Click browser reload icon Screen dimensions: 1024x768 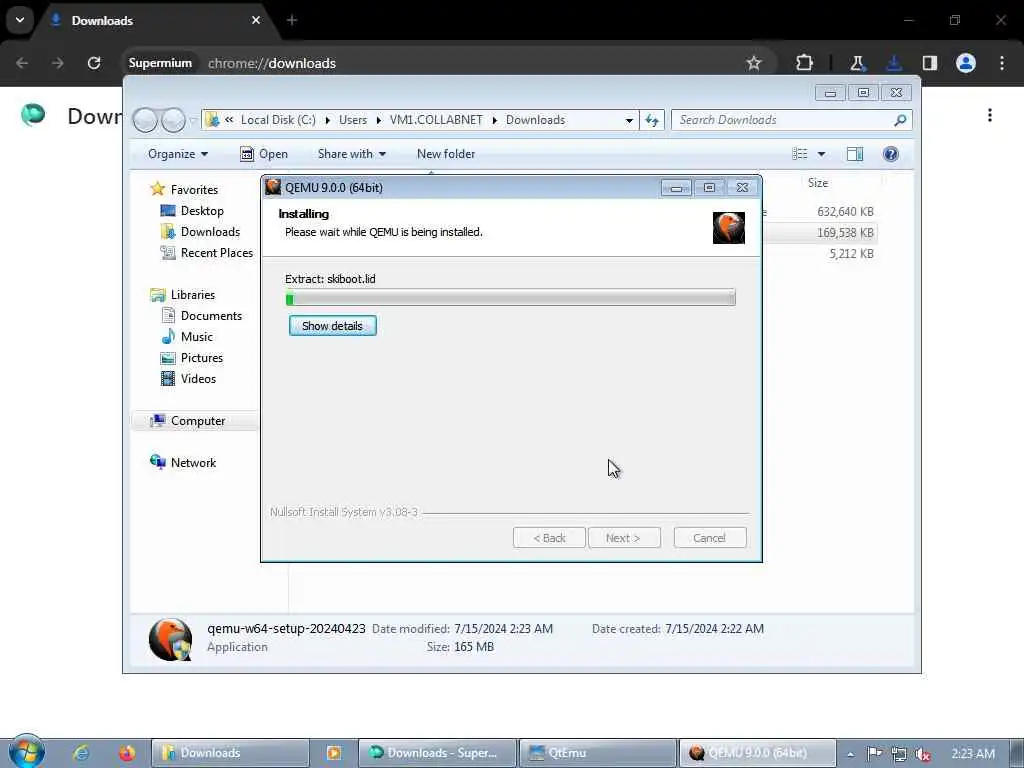point(94,63)
